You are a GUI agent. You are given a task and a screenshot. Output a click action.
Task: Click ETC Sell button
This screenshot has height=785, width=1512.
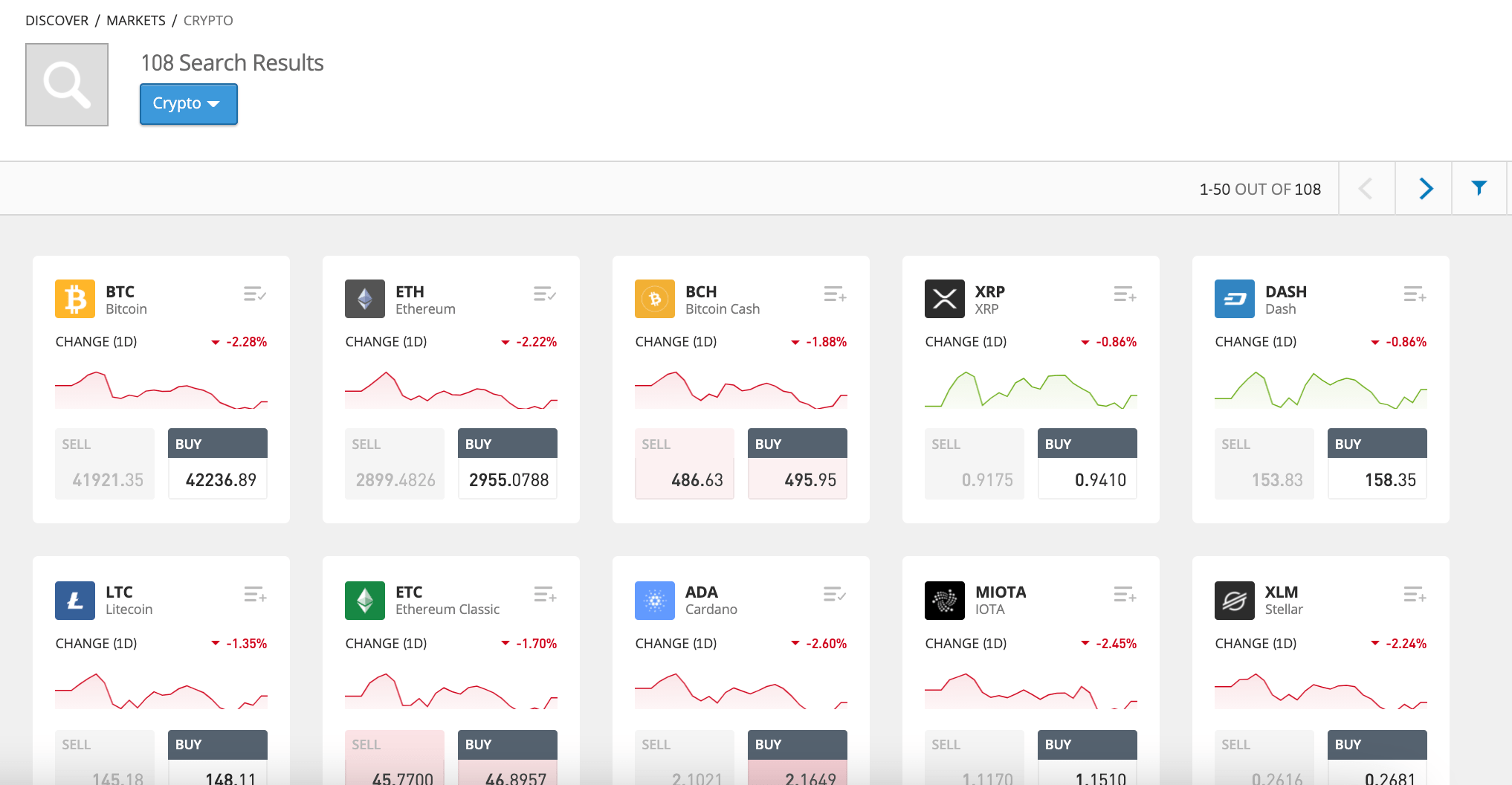pyautogui.click(x=395, y=757)
